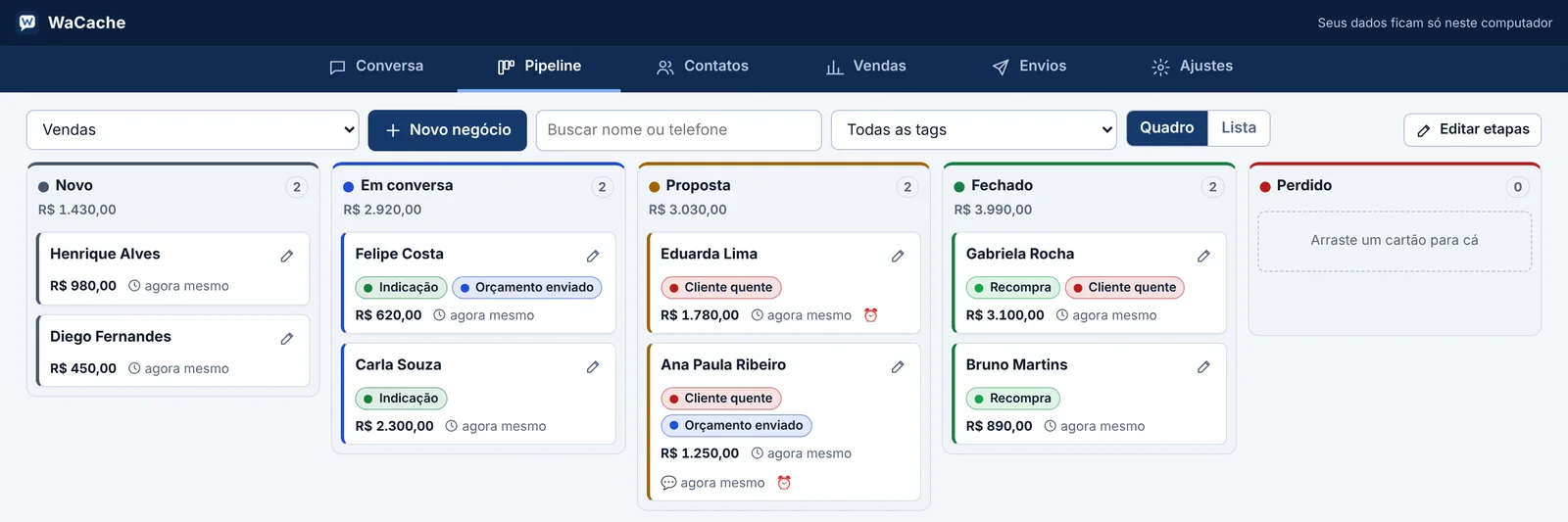Click Orçamento enviado tag on Ana Paula Ribeiro card

(x=736, y=426)
